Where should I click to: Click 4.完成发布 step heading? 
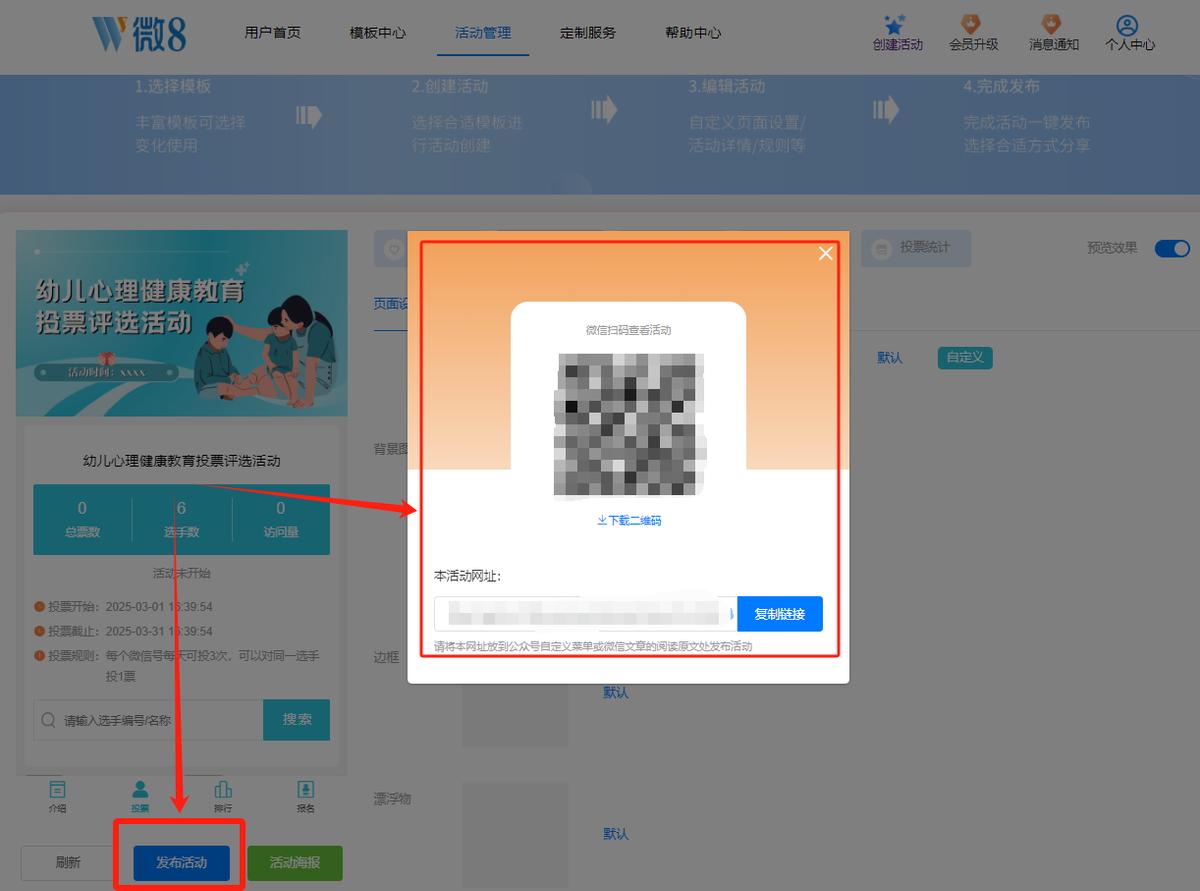(1001, 86)
